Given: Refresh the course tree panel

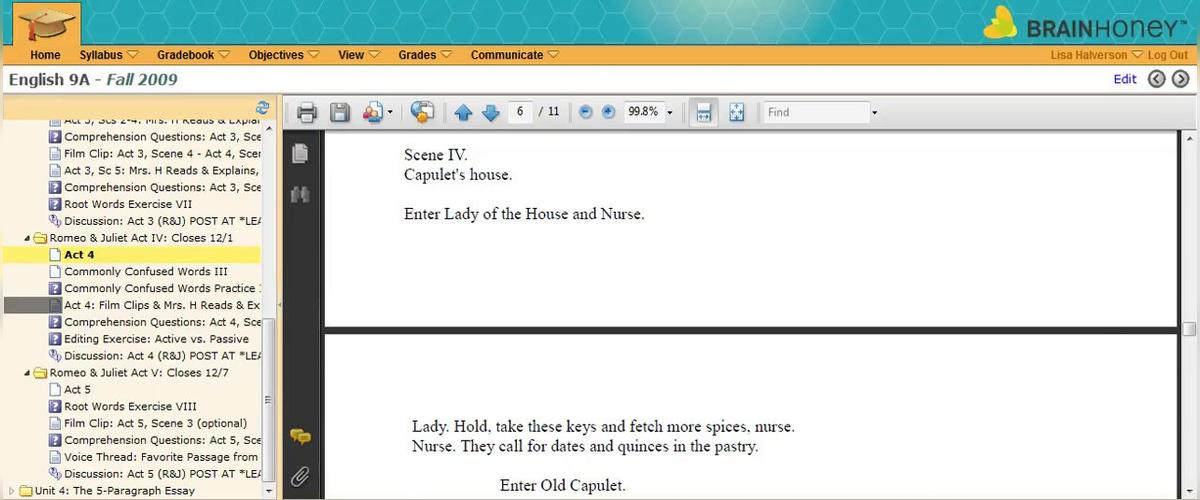Looking at the screenshot, I should pos(263,107).
